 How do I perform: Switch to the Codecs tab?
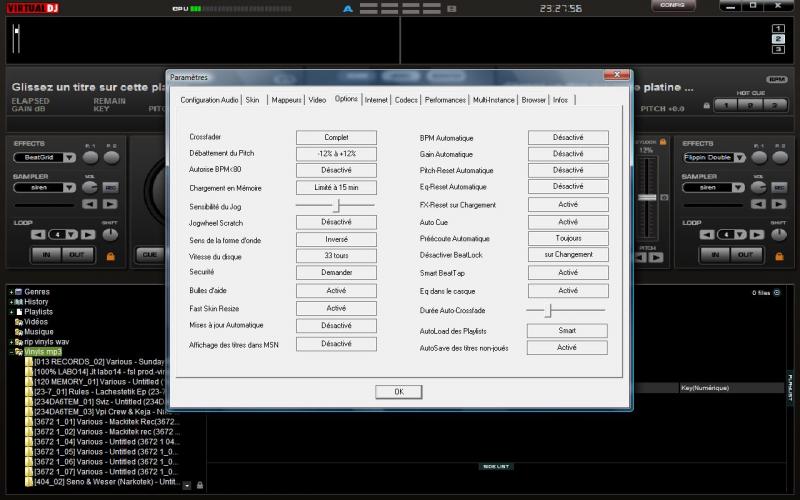406,100
